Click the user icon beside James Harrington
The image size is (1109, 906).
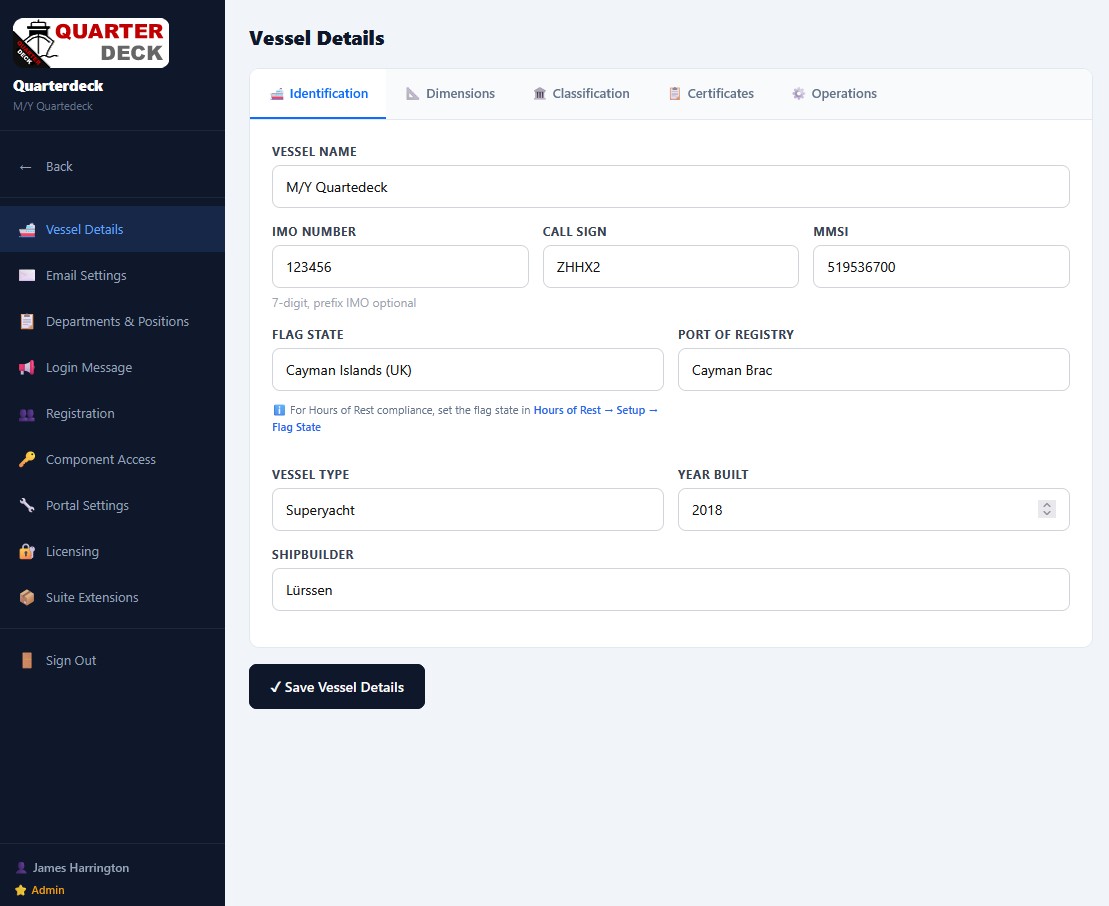click(x=21, y=868)
